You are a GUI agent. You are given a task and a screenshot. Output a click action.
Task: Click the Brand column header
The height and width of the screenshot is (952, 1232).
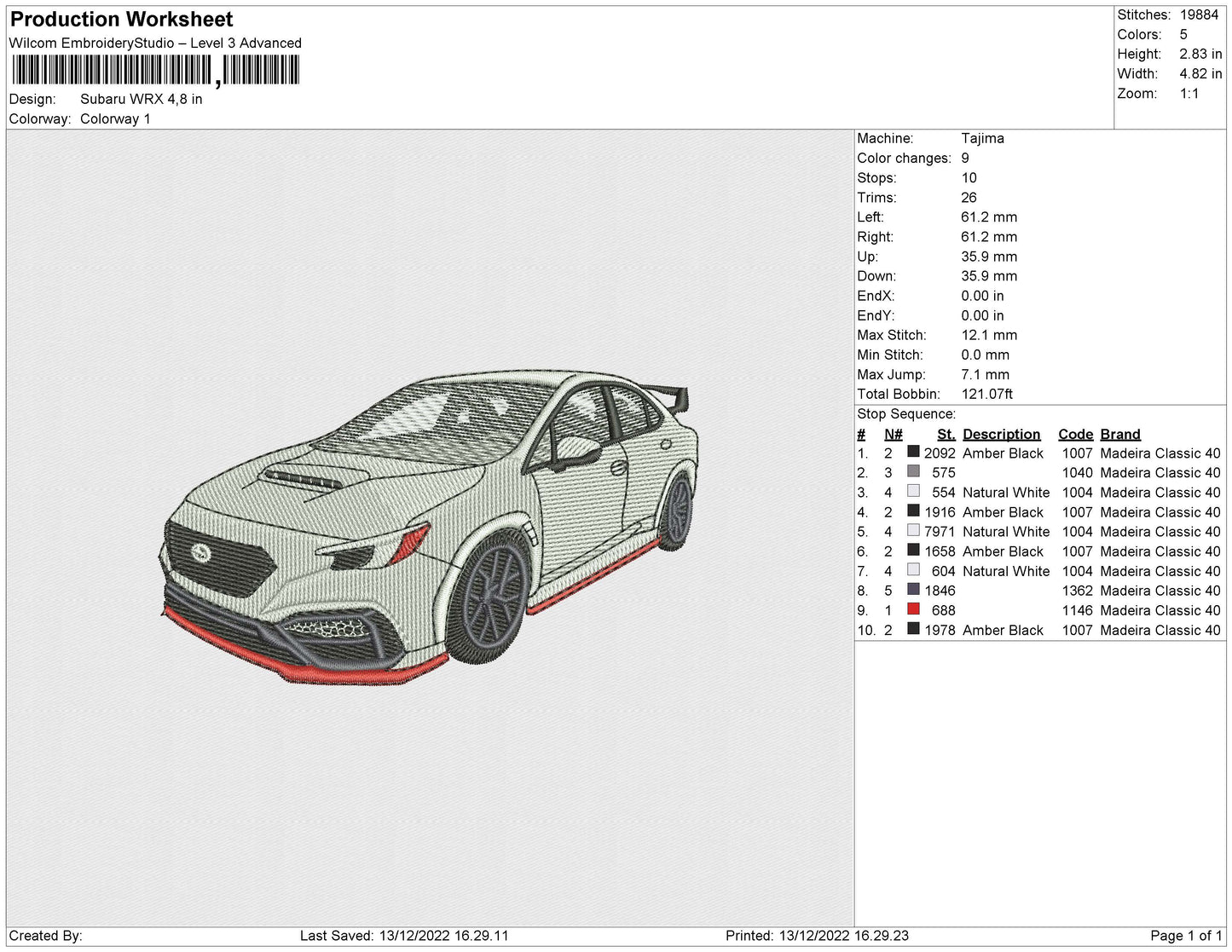pyautogui.click(x=1119, y=434)
